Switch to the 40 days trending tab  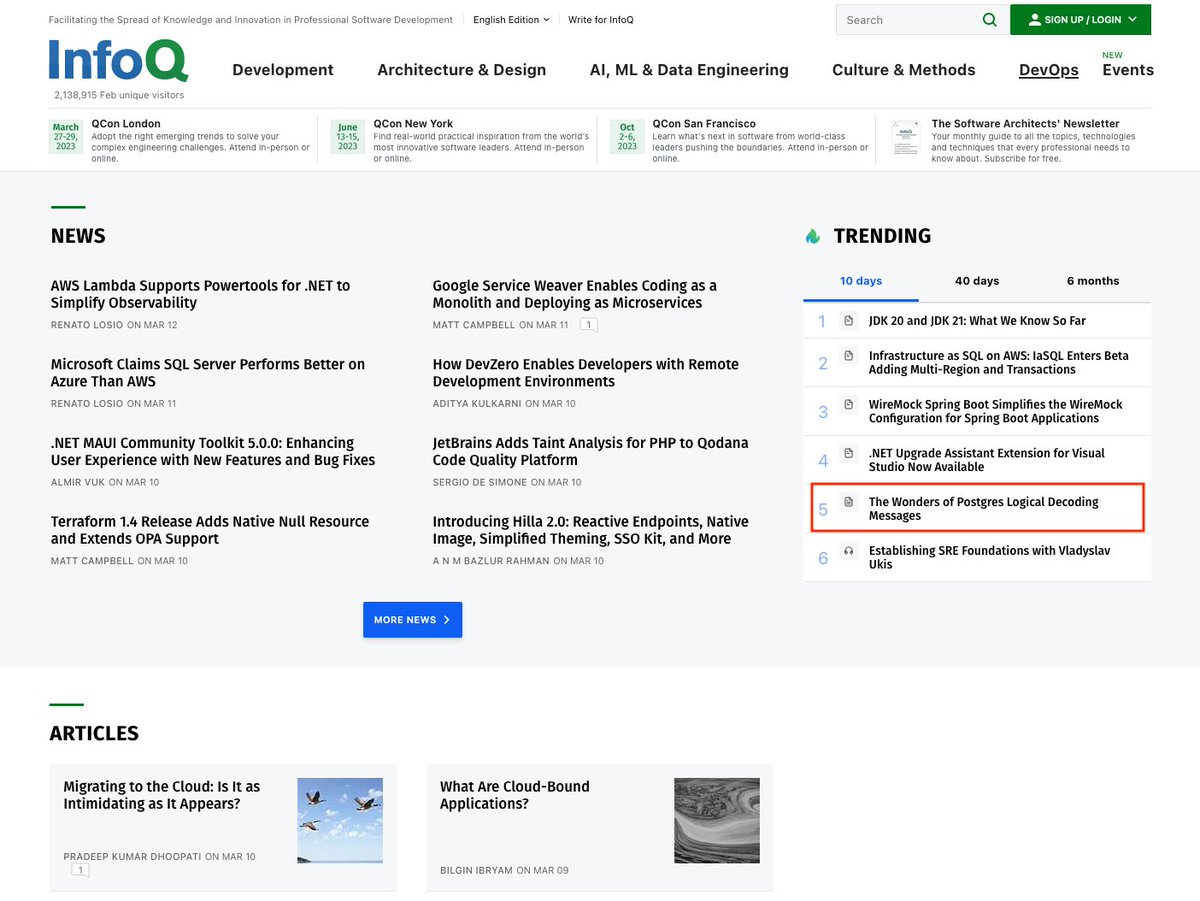click(x=976, y=281)
